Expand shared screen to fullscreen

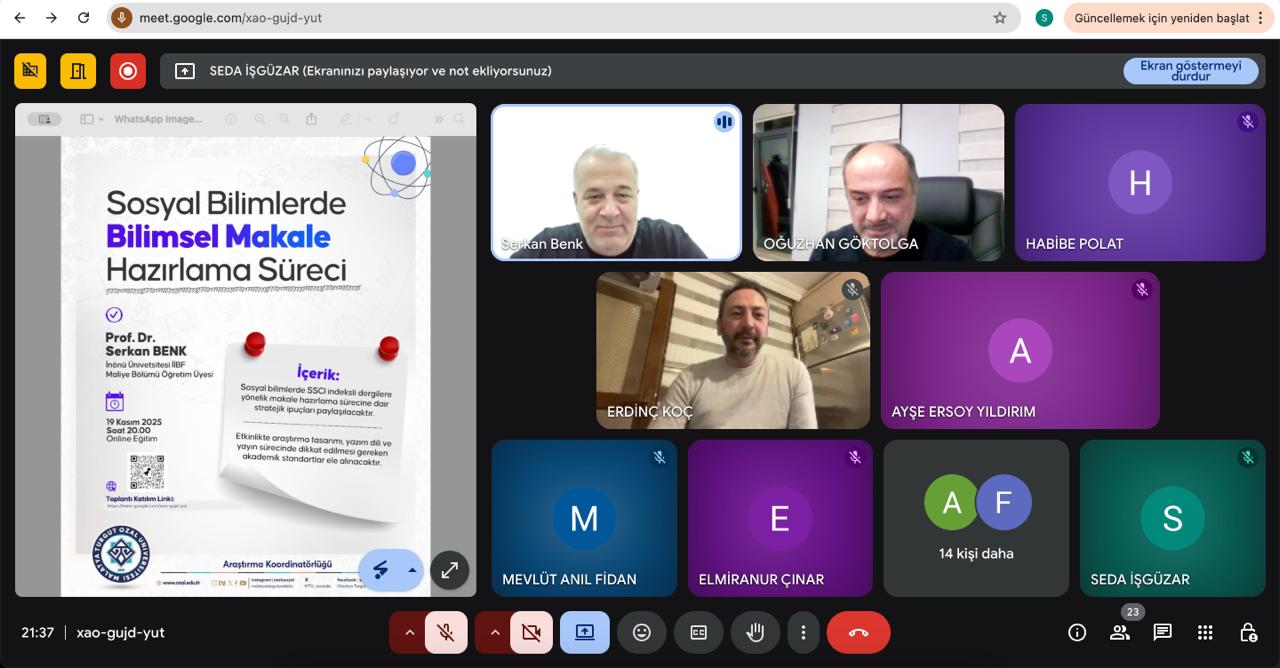click(x=449, y=570)
